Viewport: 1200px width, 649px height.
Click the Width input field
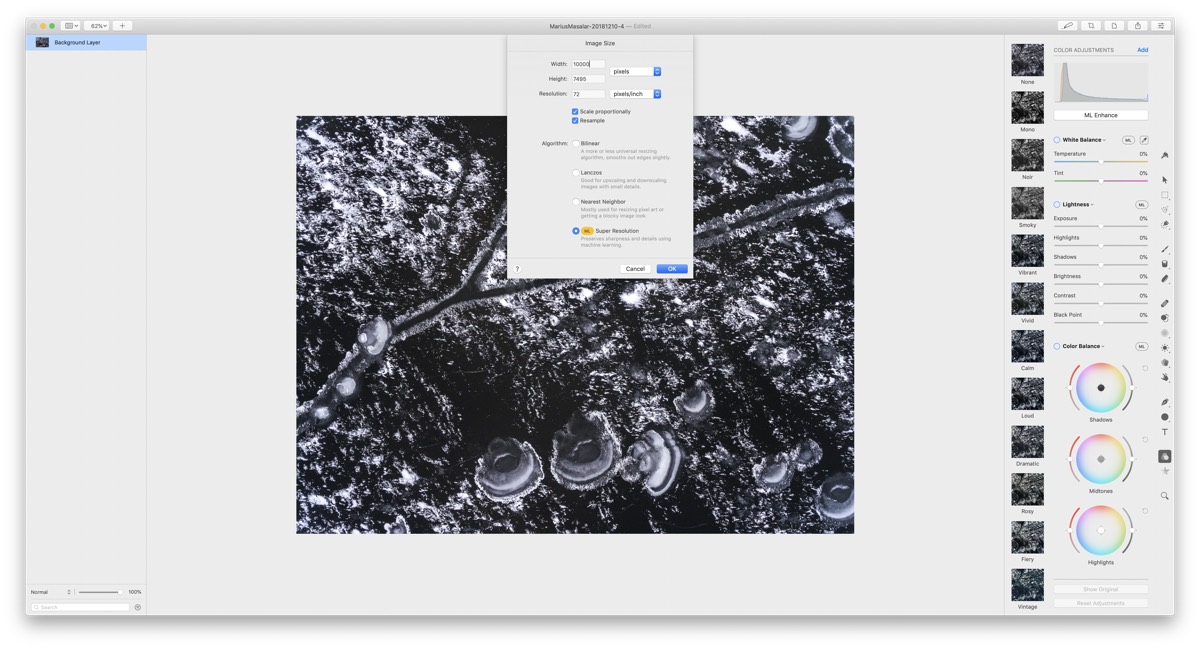(x=588, y=64)
